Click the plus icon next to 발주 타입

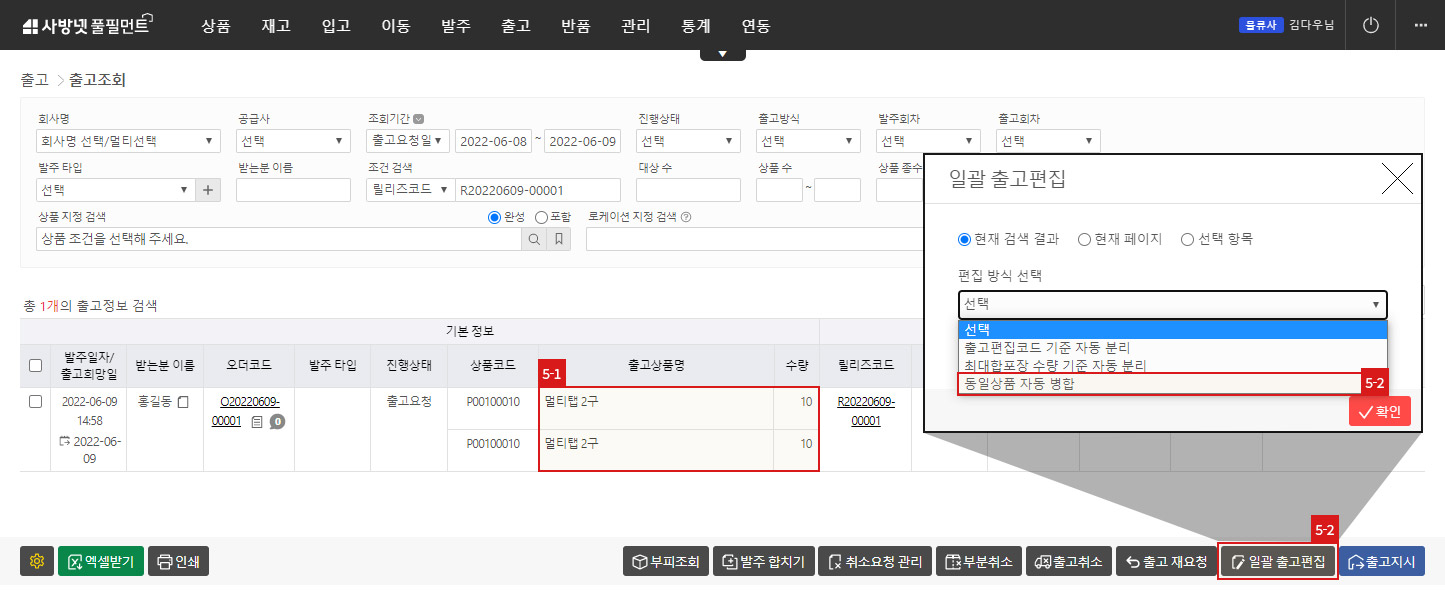pyautogui.click(x=207, y=189)
